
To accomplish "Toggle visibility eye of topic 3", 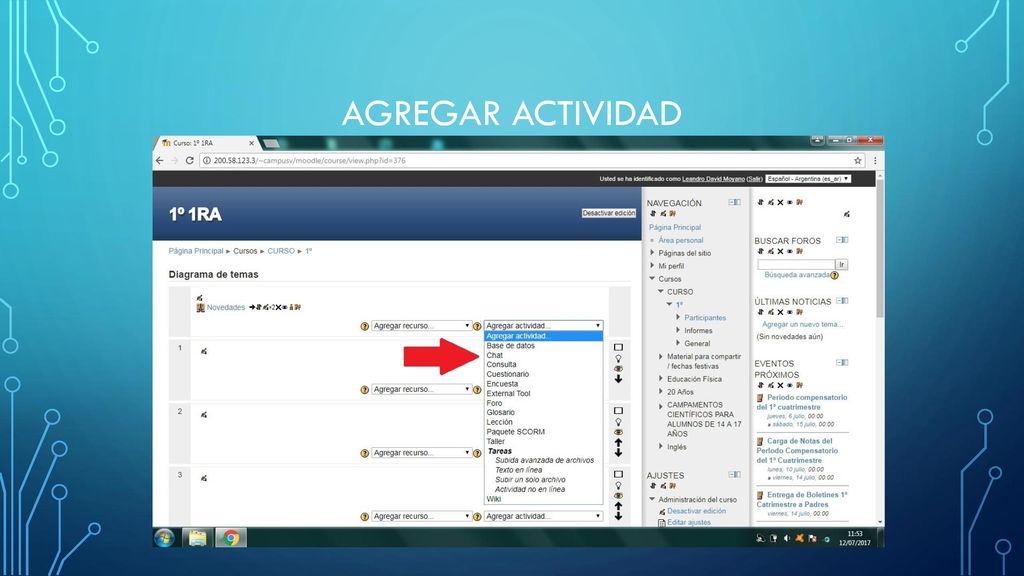I will (x=618, y=496).
